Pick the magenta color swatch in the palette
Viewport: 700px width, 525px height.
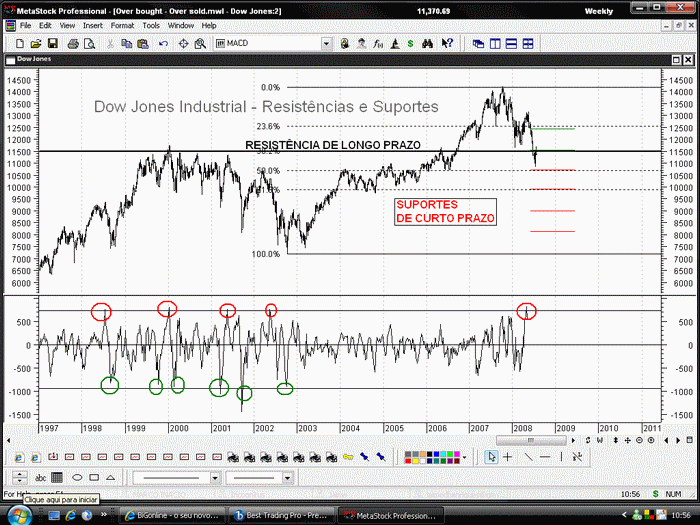457,454
